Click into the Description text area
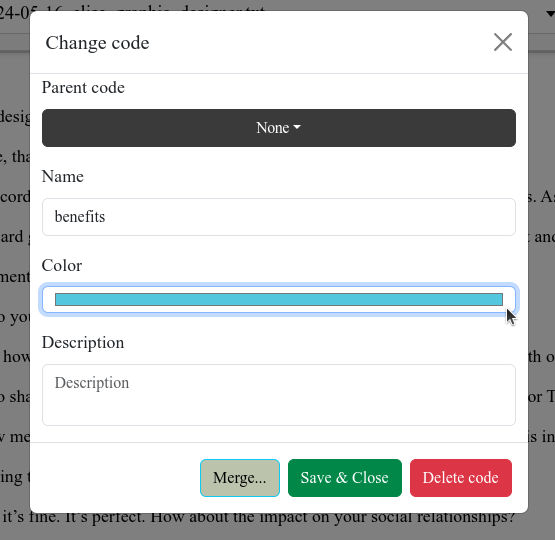This screenshot has height=540, width=555. point(279,395)
